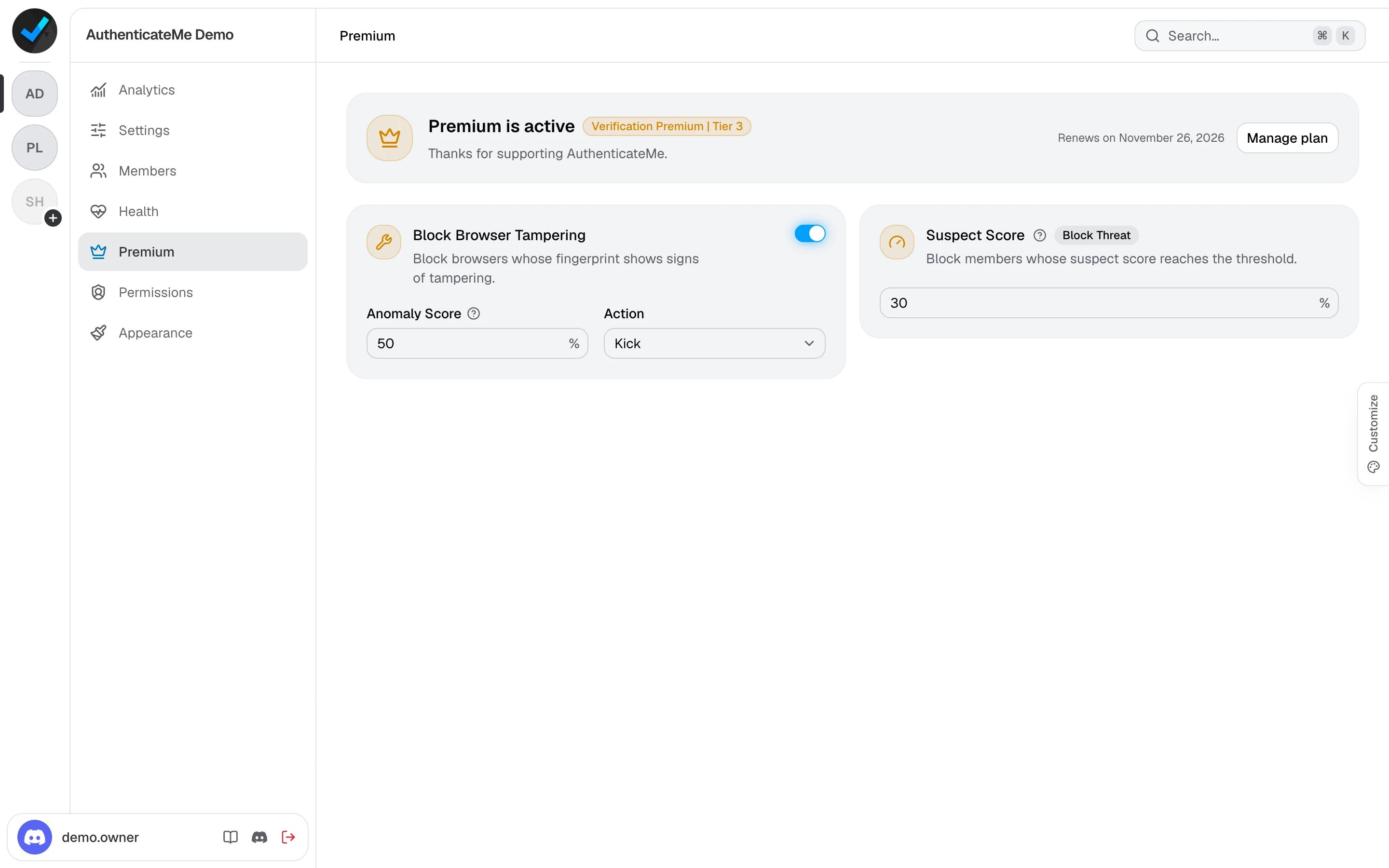Focus the Suspect Score threshold field
The width and height of the screenshot is (1389, 868).
1109,303
